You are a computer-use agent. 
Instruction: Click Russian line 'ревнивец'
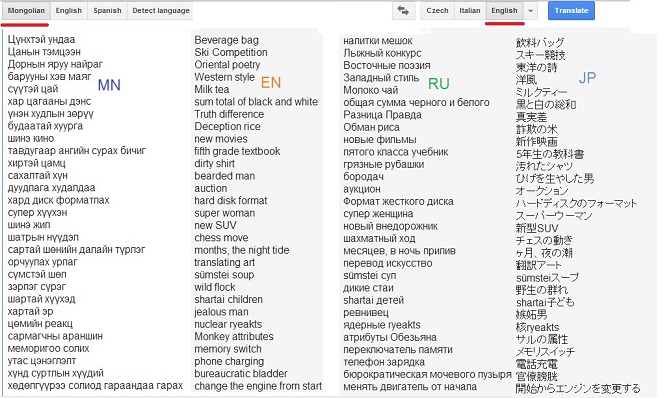click(x=366, y=313)
